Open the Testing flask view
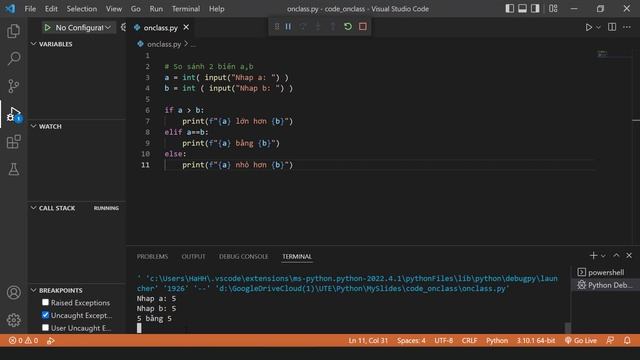Viewport: 640px width, 360px height. click(x=13, y=169)
